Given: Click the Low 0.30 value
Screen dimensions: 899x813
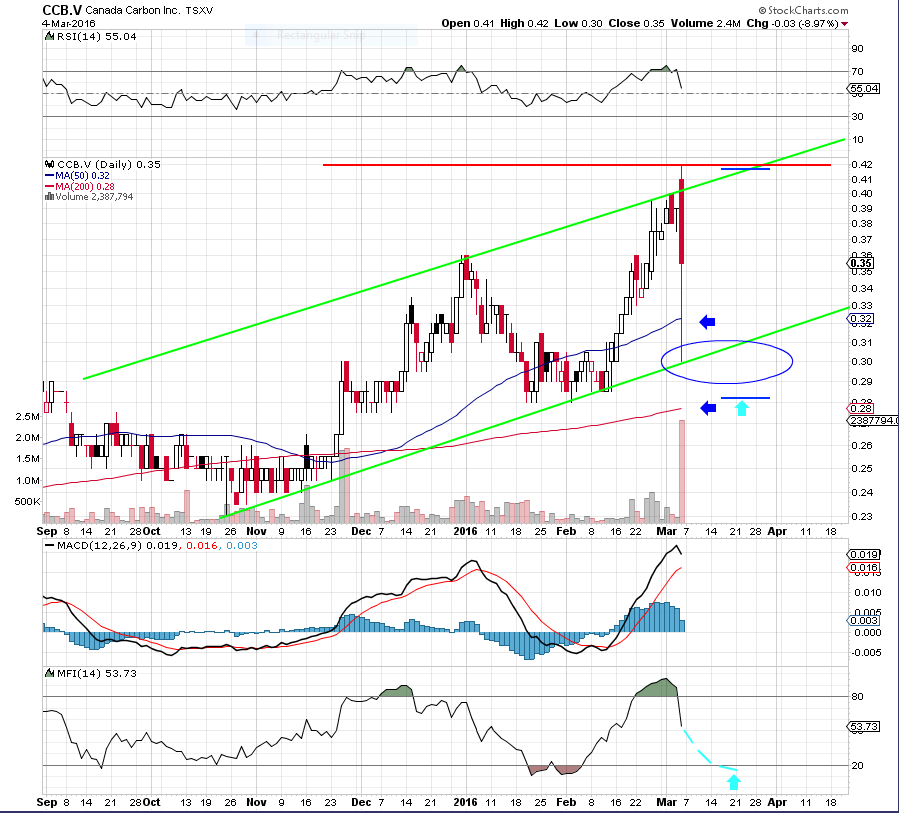Looking at the screenshot, I should (578, 24).
